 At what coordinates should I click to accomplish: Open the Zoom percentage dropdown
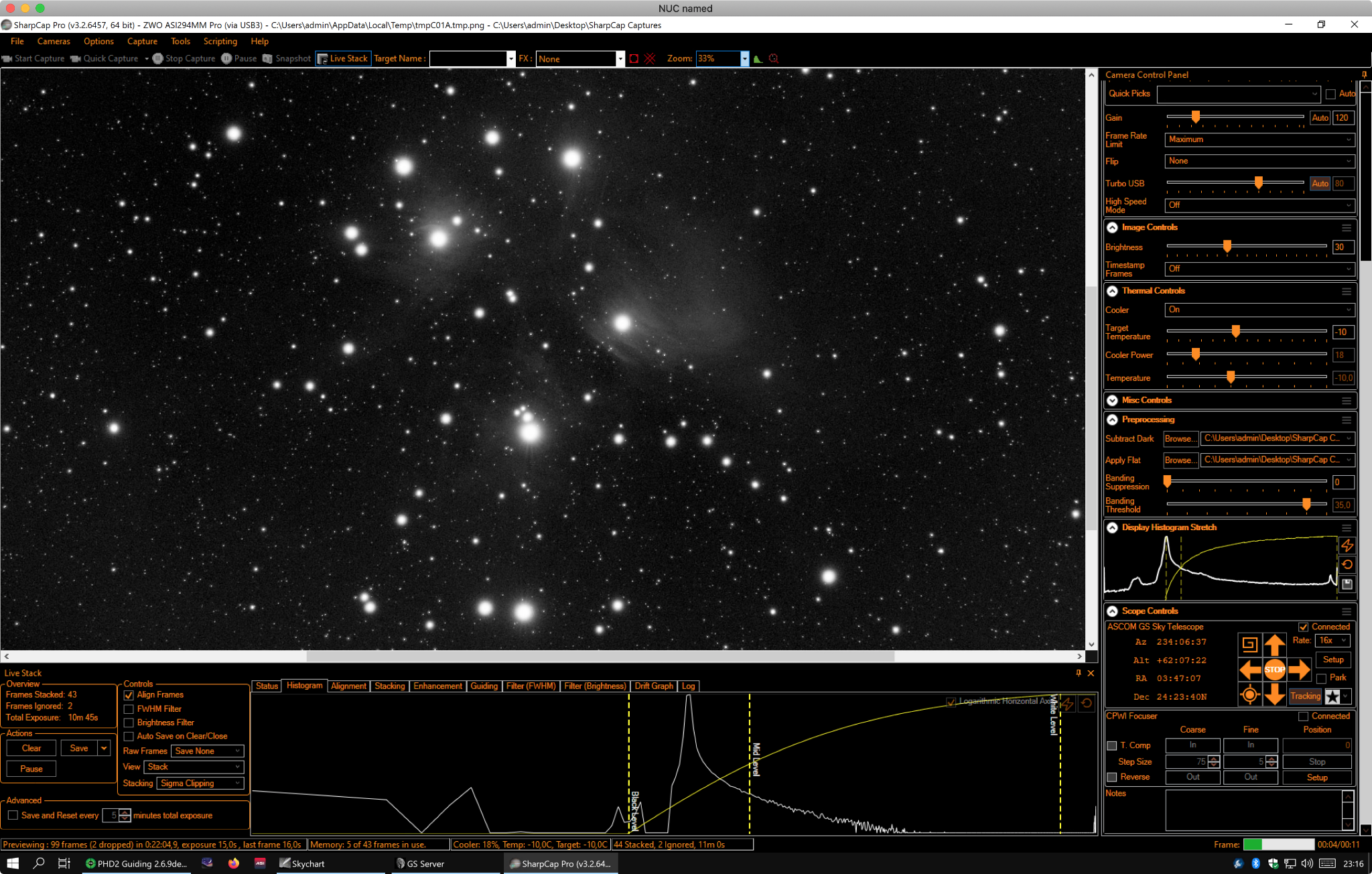pyautogui.click(x=744, y=58)
